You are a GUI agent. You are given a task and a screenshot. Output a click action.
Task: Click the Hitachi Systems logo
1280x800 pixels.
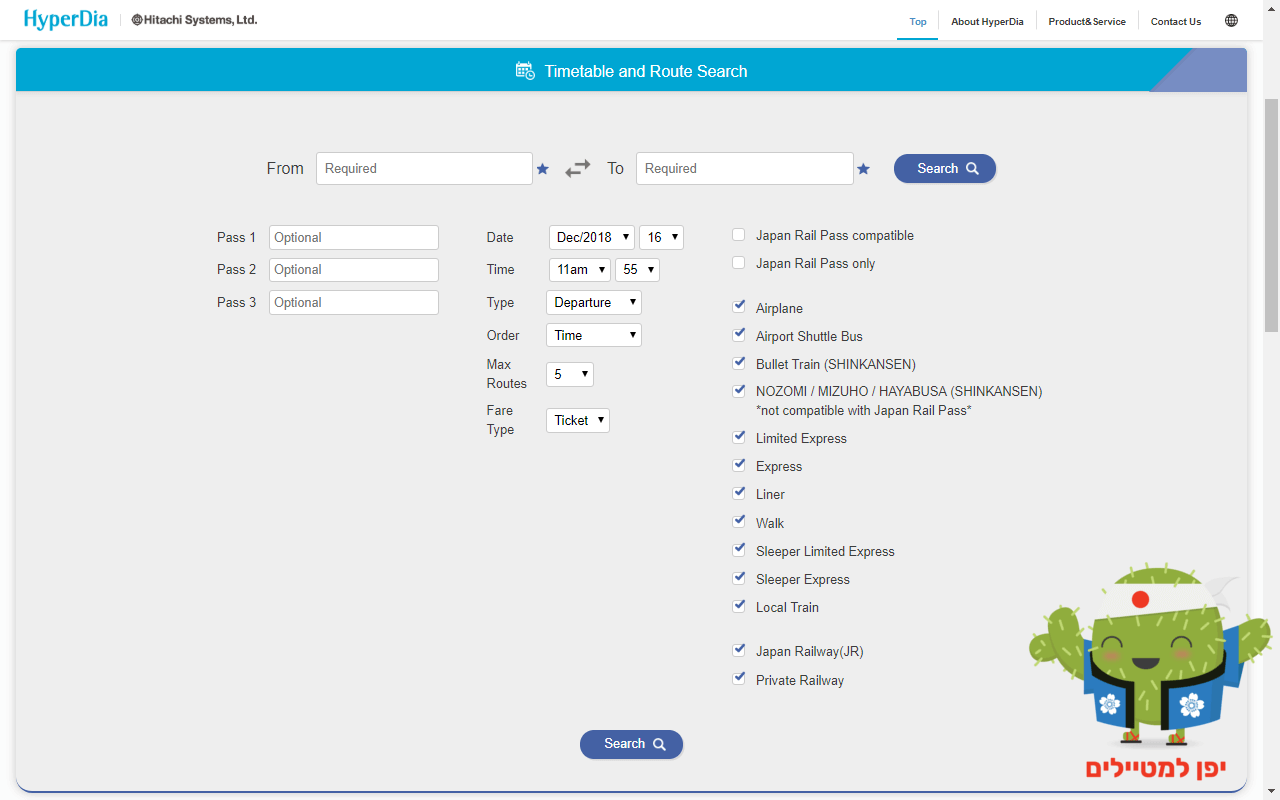tap(194, 20)
